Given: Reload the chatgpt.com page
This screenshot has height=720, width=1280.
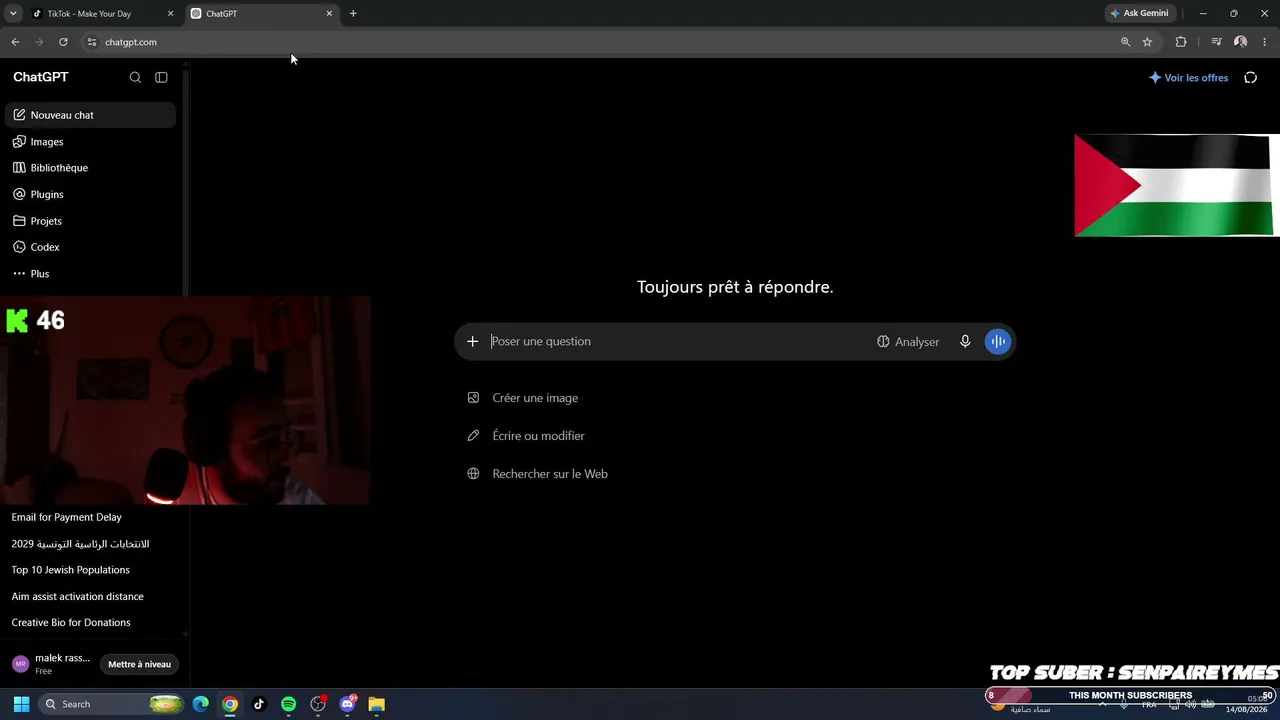Looking at the screenshot, I should pos(63,42).
